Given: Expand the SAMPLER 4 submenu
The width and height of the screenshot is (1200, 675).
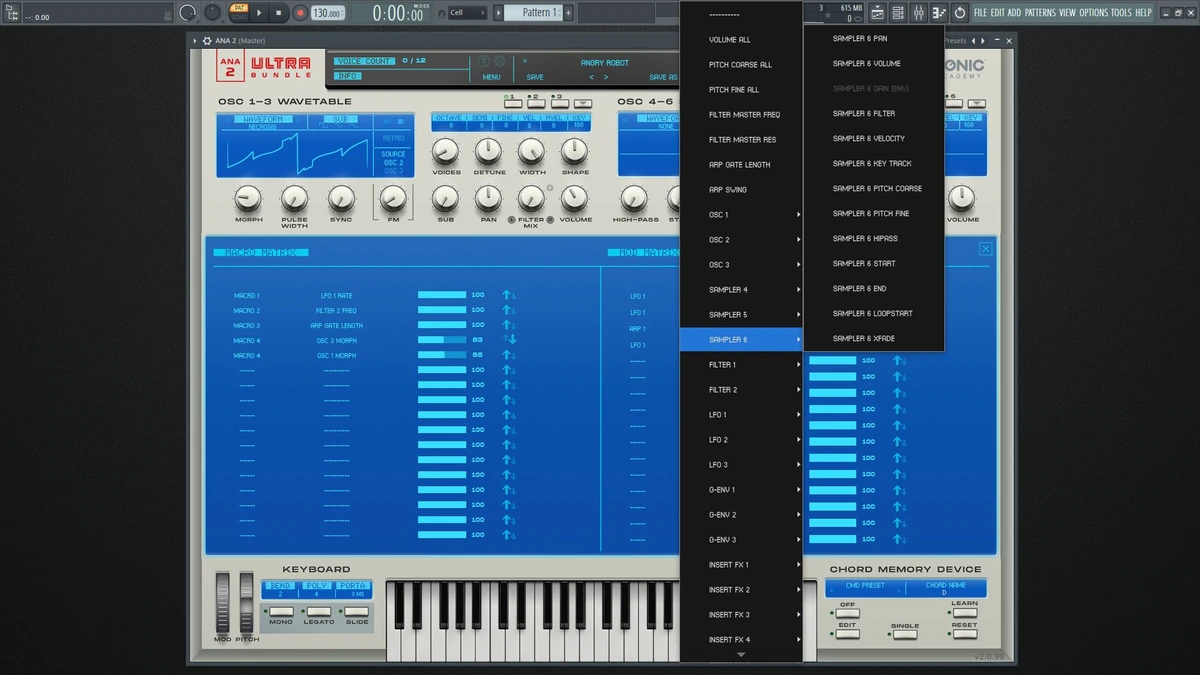Looking at the screenshot, I should pyautogui.click(x=741, y=290).
